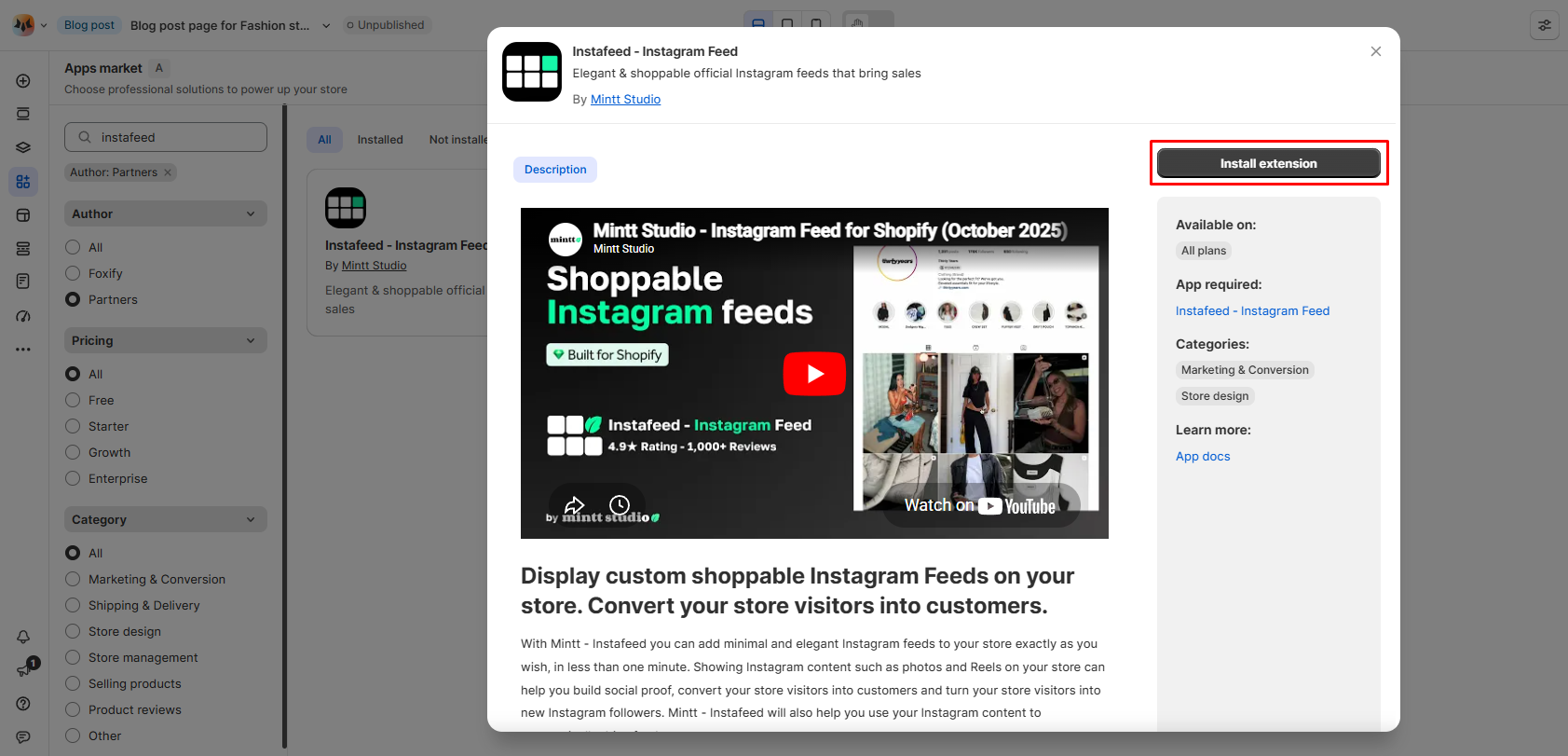Open the chat feedback icon
The image size is (1568, 756).
click(x=23, y=737)
